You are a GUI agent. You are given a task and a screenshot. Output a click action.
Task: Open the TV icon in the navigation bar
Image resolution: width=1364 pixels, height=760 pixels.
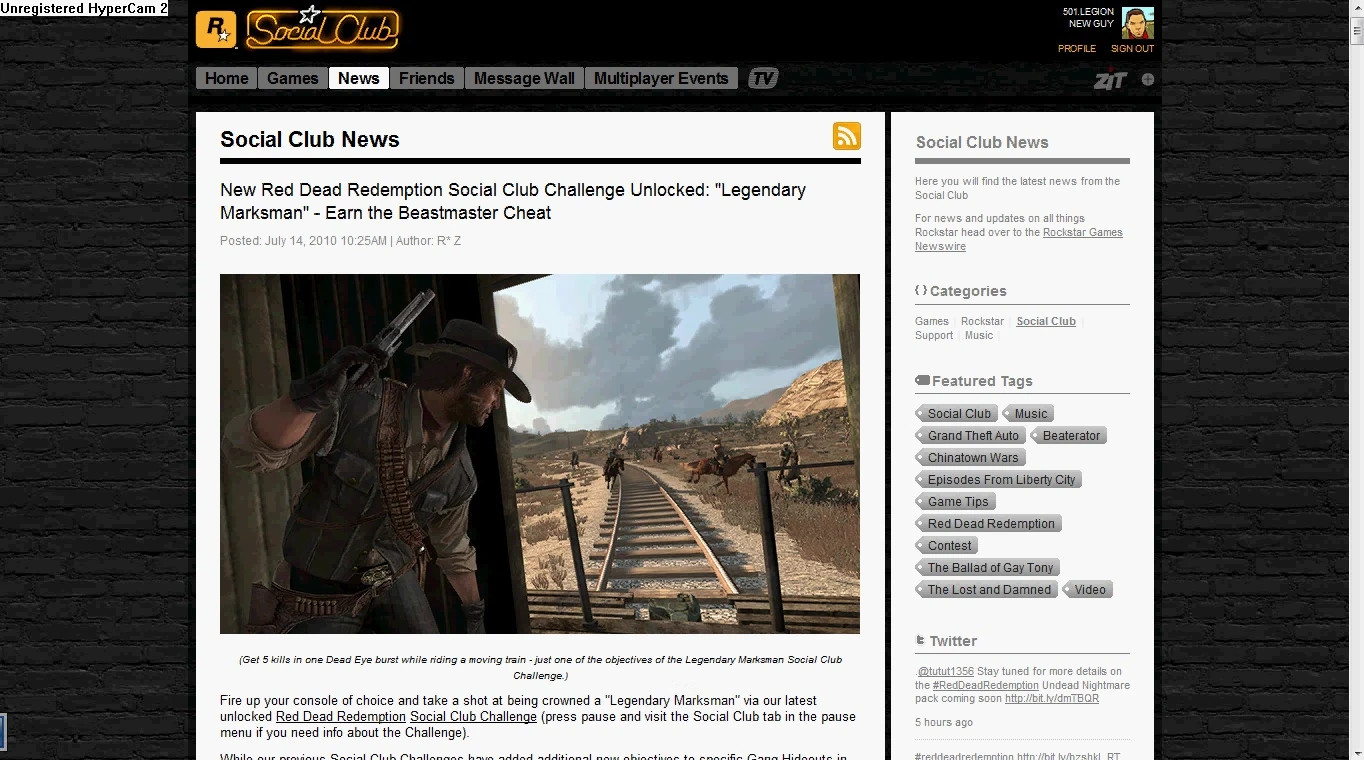click(x=763, y=78)
